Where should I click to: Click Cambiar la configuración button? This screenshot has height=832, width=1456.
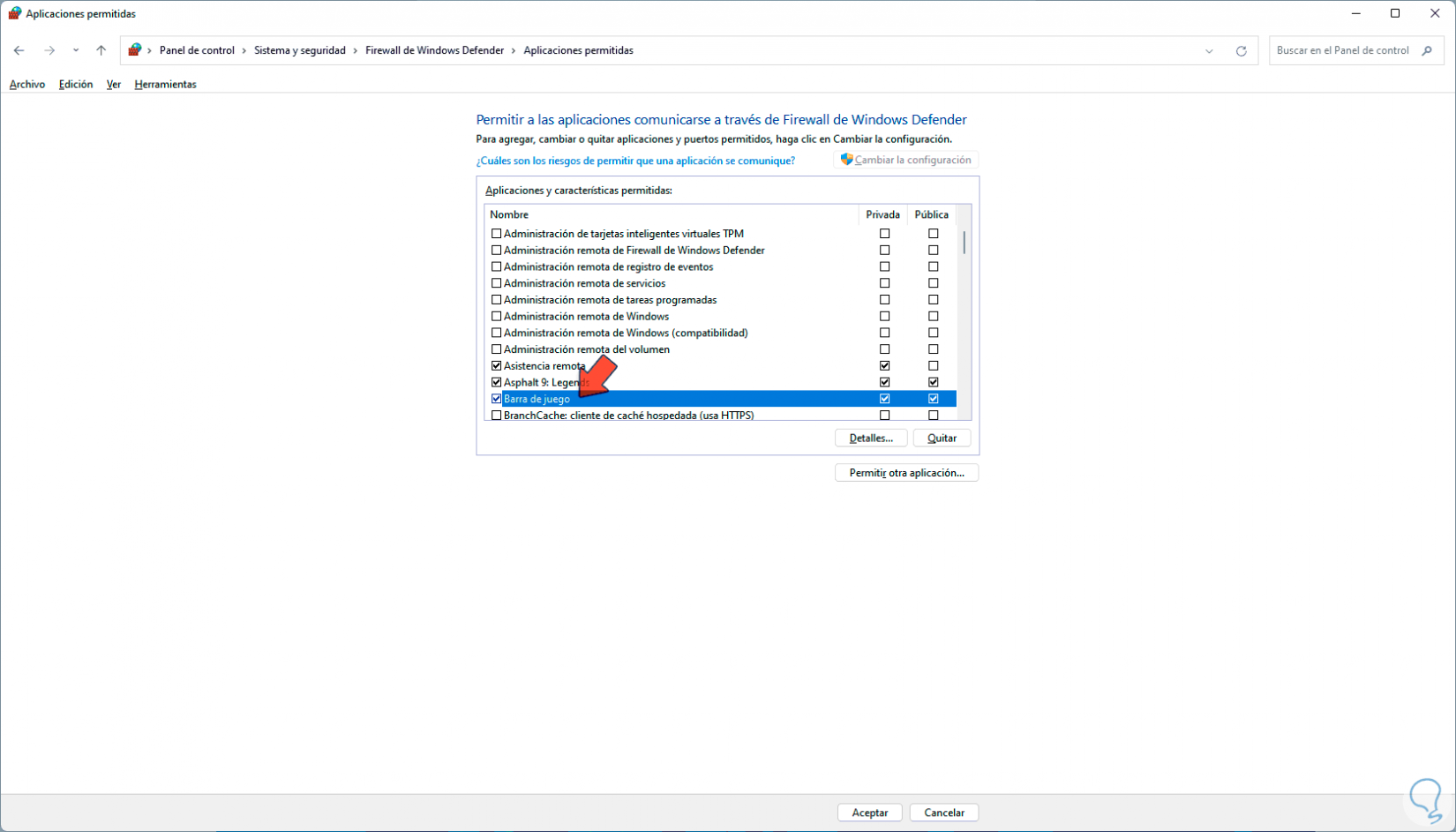pyautogui.click(x=905, y=160)
